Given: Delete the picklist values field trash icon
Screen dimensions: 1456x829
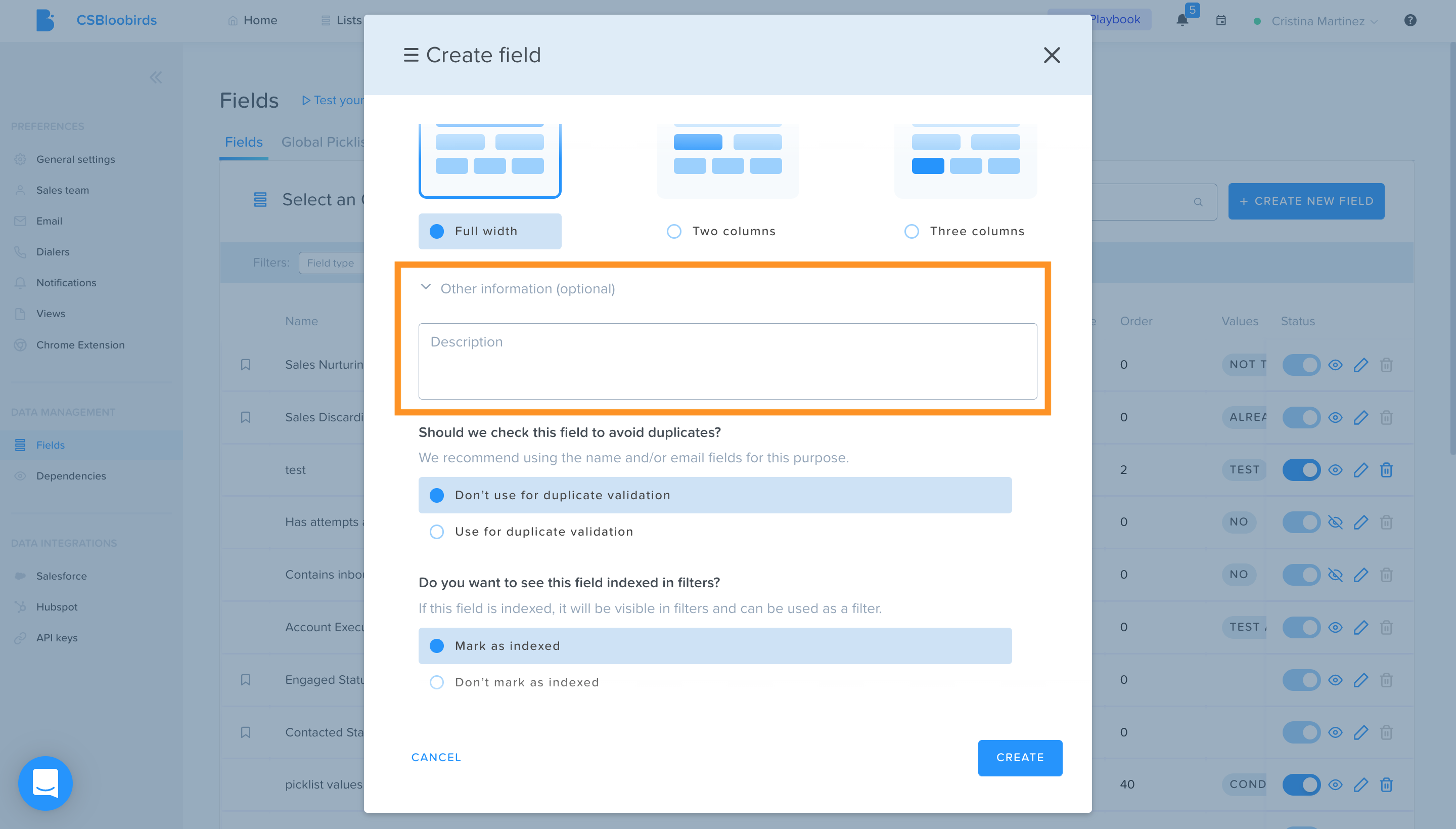Looking at the screenshot, I should tap(1386, 784).
